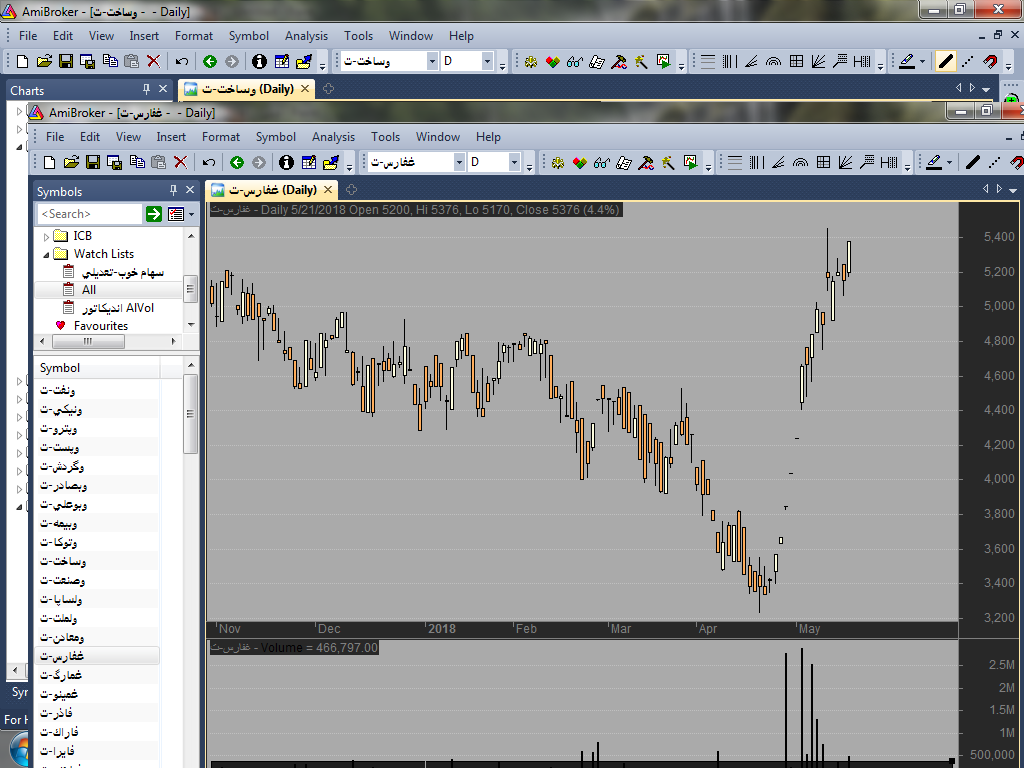Image resolution: width=1024 pixels, height=768 pixels.
Task: Select the grid drawing tool in front window
Action: pos(824,163)
